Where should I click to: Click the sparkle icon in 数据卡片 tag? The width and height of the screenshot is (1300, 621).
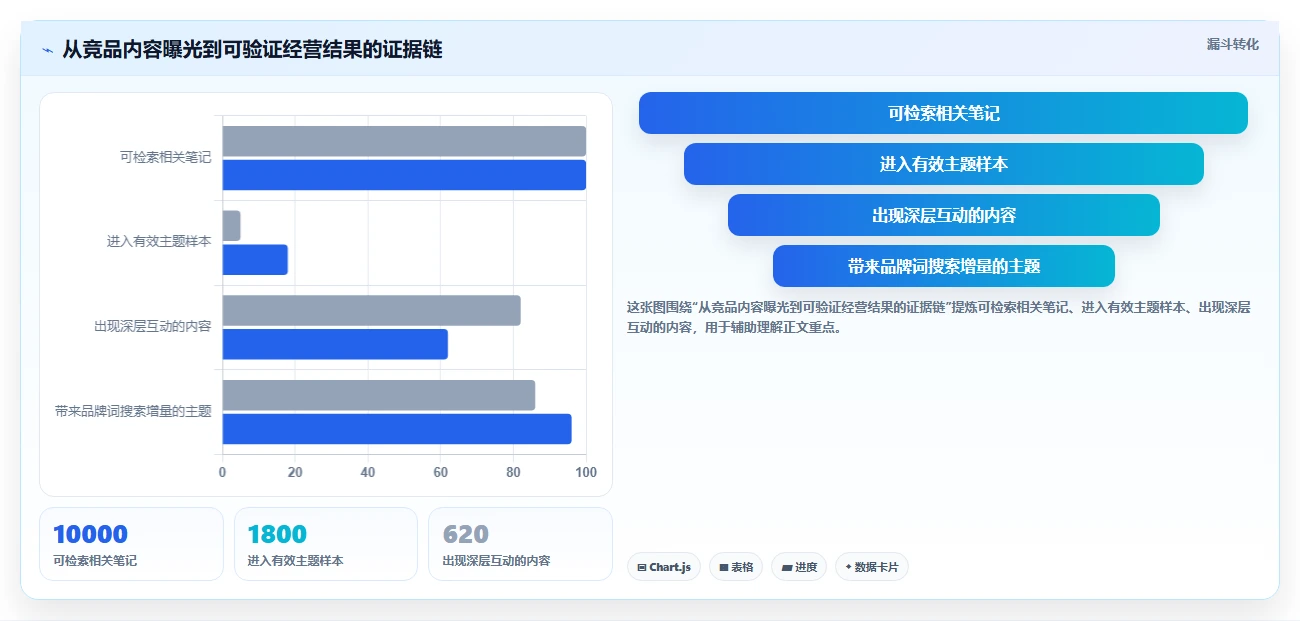coord(849,567)
